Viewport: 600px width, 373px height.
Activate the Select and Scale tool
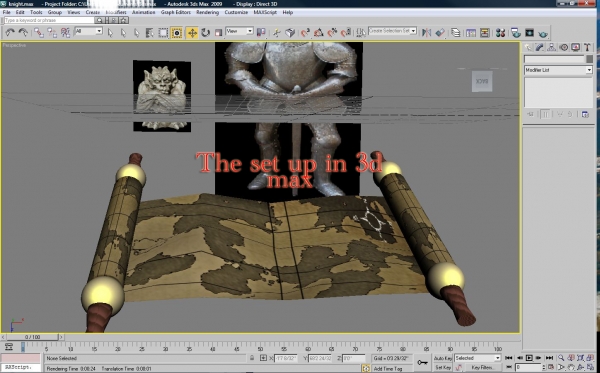pos(218,33)
